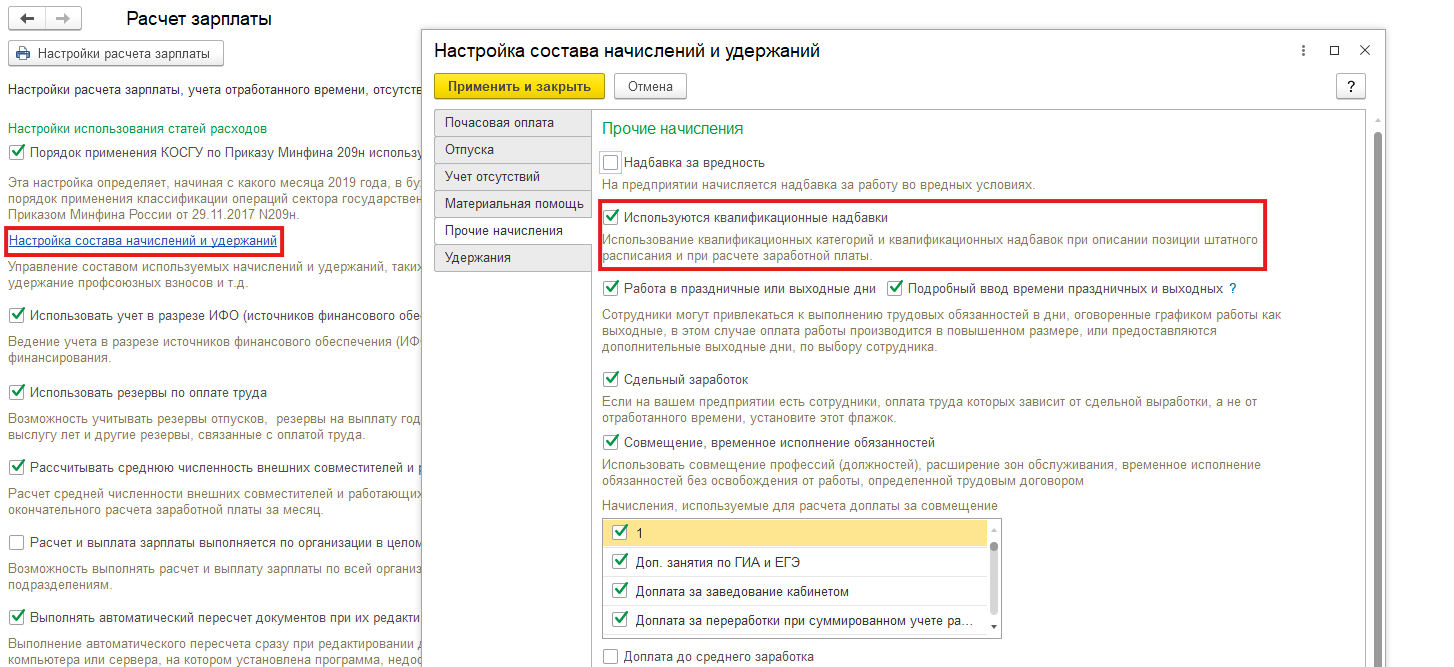Select Прочие начисления tab
The height and width of the screenshot is (667, 1454).
[513, 231]
